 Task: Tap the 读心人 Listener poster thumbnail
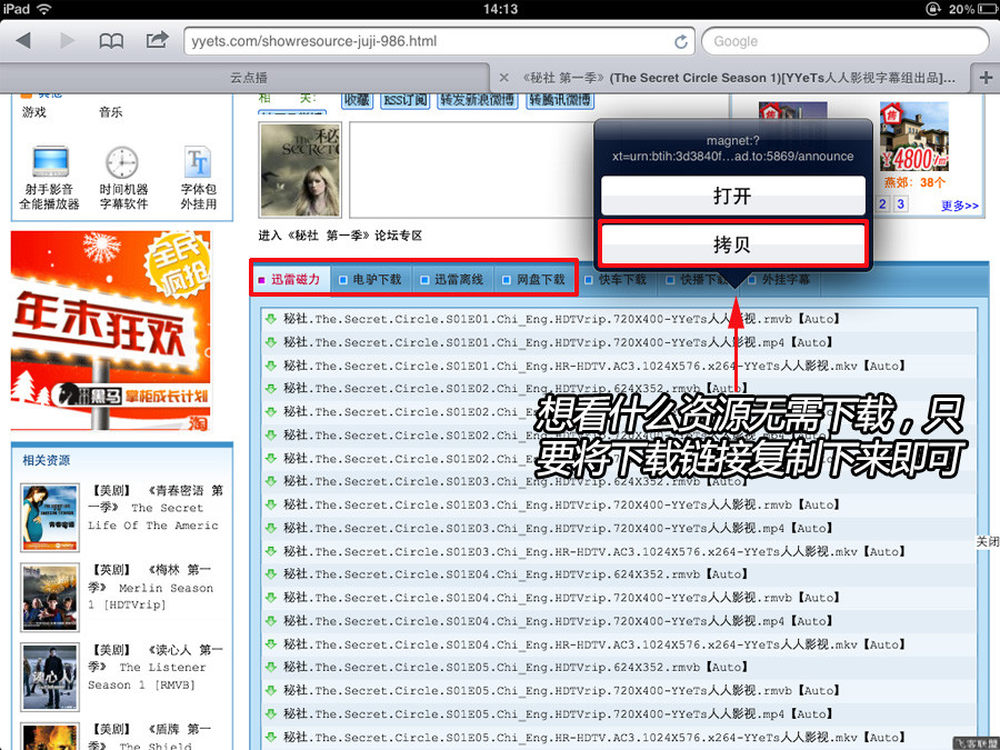[x=50, y=677]
